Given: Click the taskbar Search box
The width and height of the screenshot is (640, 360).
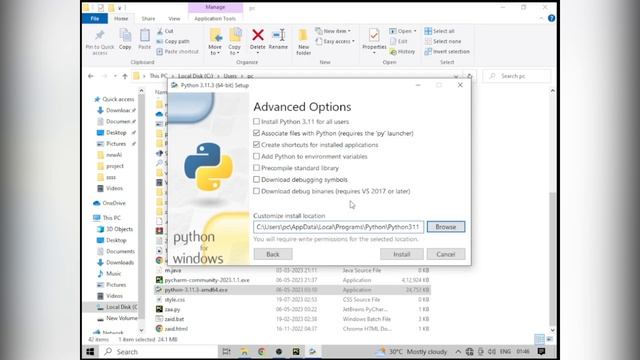Looking at the screenshot, I should click(159, 351).
